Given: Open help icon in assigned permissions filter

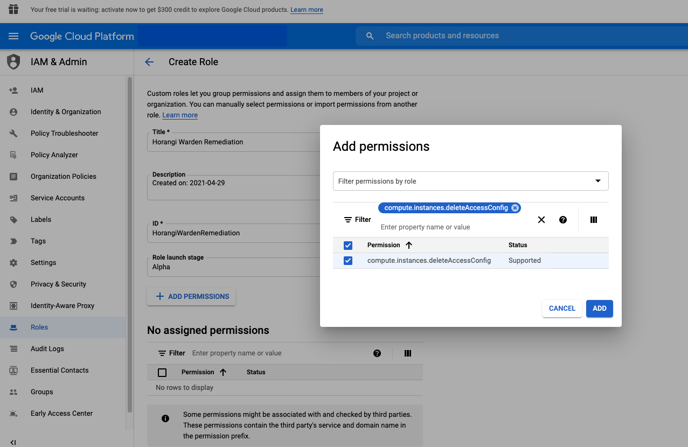Looking at the screenshot, I should coord(377,353).
